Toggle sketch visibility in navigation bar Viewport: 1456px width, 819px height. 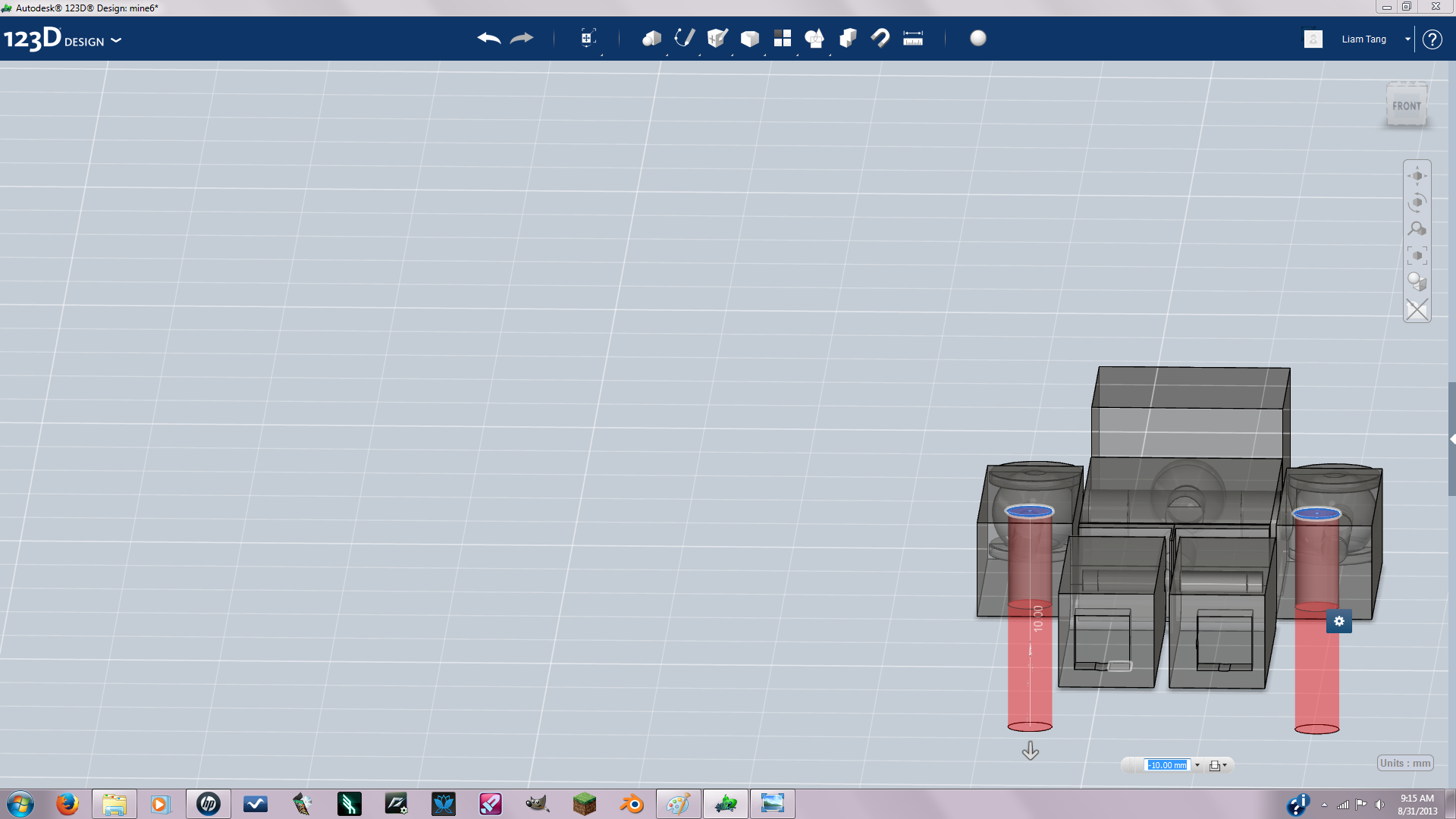(x=1417, y=309)
